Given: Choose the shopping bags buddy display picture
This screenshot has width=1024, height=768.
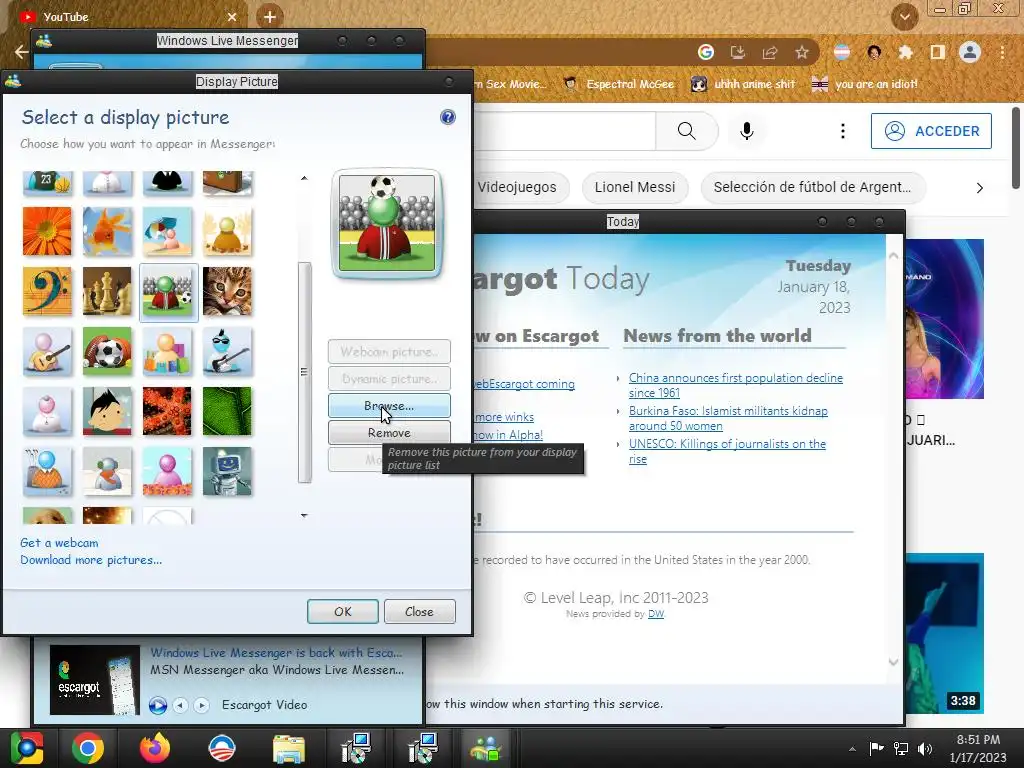Looking at the screenshot, I should 167,351.
